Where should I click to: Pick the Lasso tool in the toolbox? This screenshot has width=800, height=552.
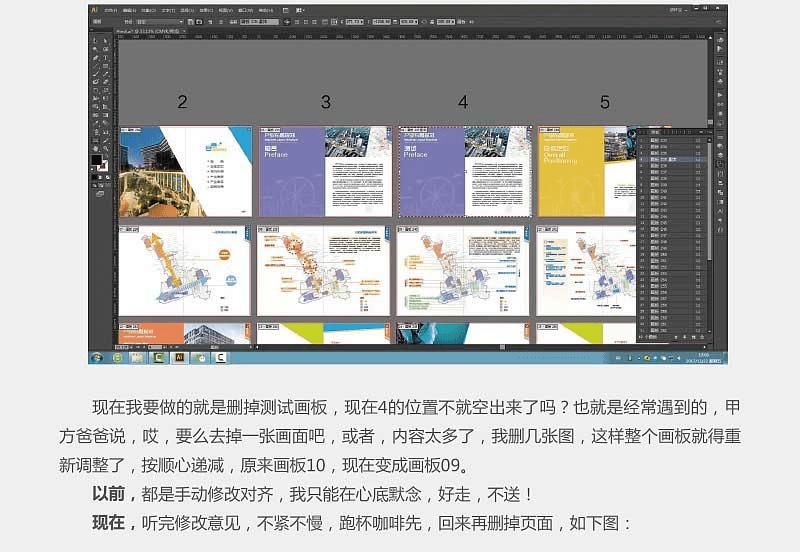[105, 49]
